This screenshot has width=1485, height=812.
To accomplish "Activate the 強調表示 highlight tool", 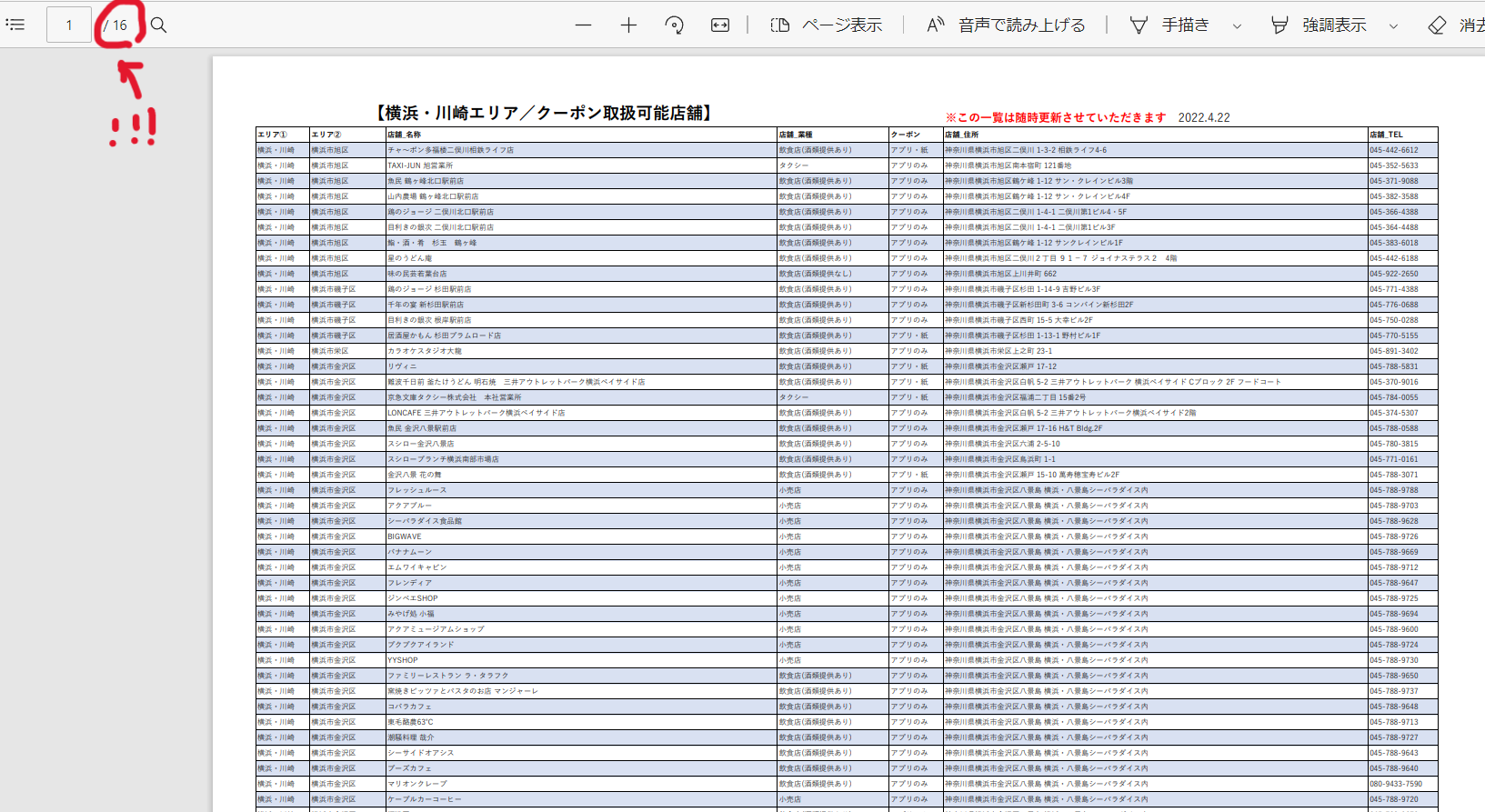I will tap(1319, 25).
